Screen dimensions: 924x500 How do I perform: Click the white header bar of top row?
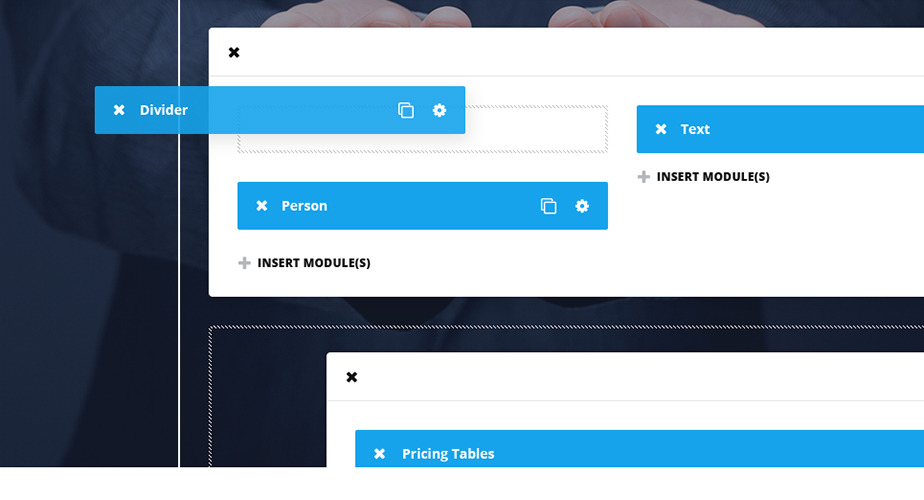[x=566, y=52]
